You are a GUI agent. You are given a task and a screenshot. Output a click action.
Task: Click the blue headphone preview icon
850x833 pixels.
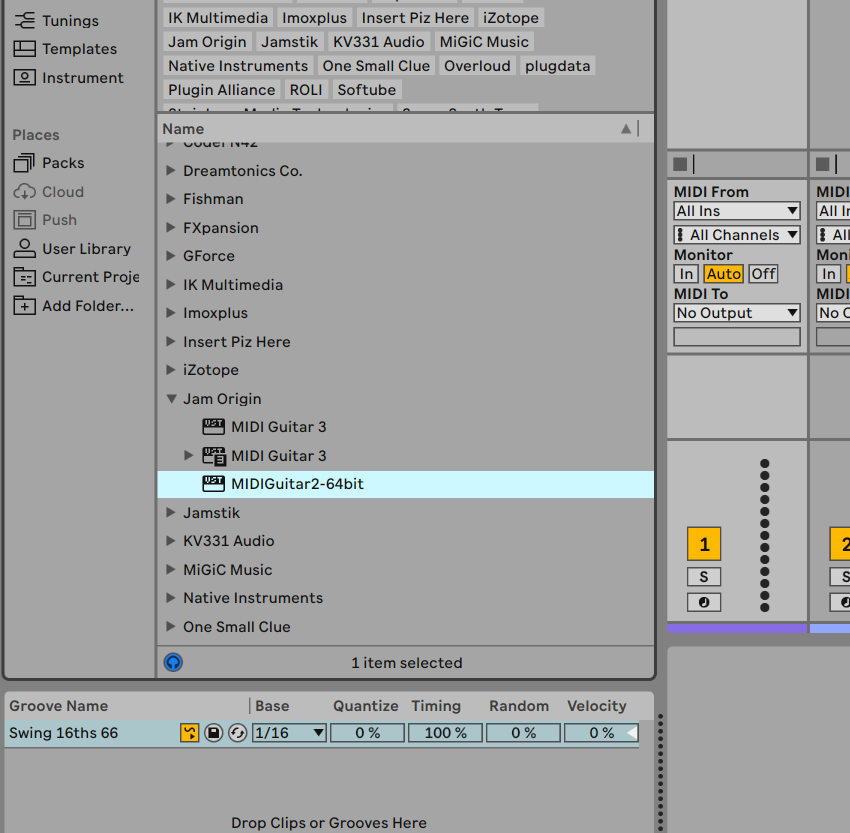pyautogui.click(x=173, y=662)
